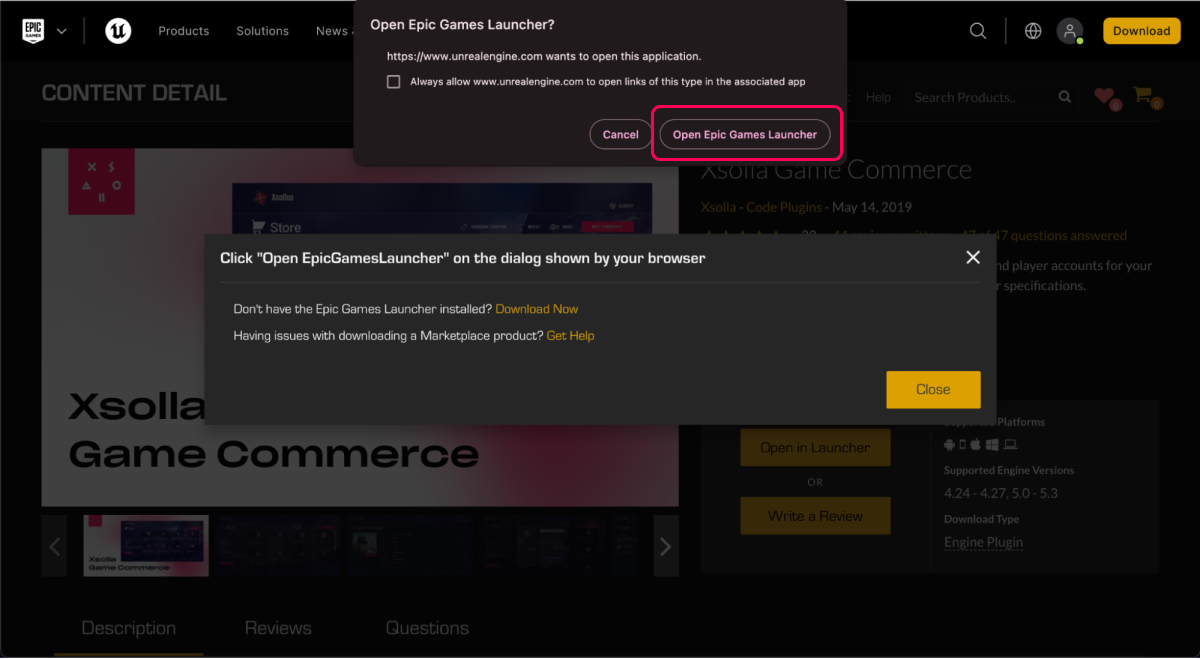
Task: Open the shopping cart icon
Action: coord(1144,97)
